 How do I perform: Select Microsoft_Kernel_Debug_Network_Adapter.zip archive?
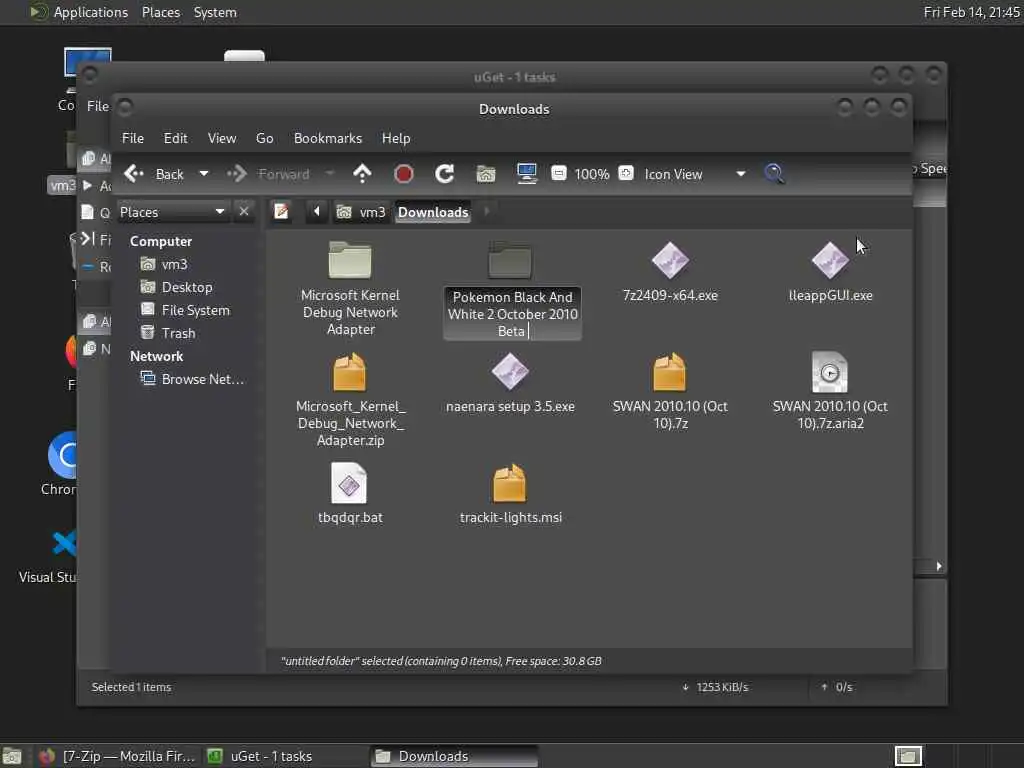pyautogui.click(x=350, y=372)
